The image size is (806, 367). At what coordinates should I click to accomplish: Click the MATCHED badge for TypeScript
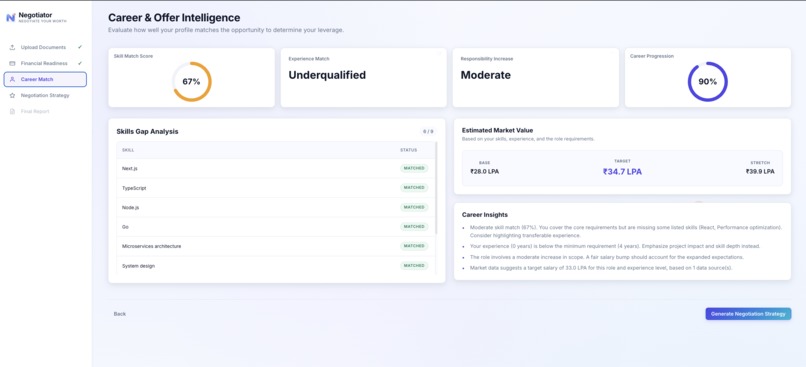coord(414,188)
